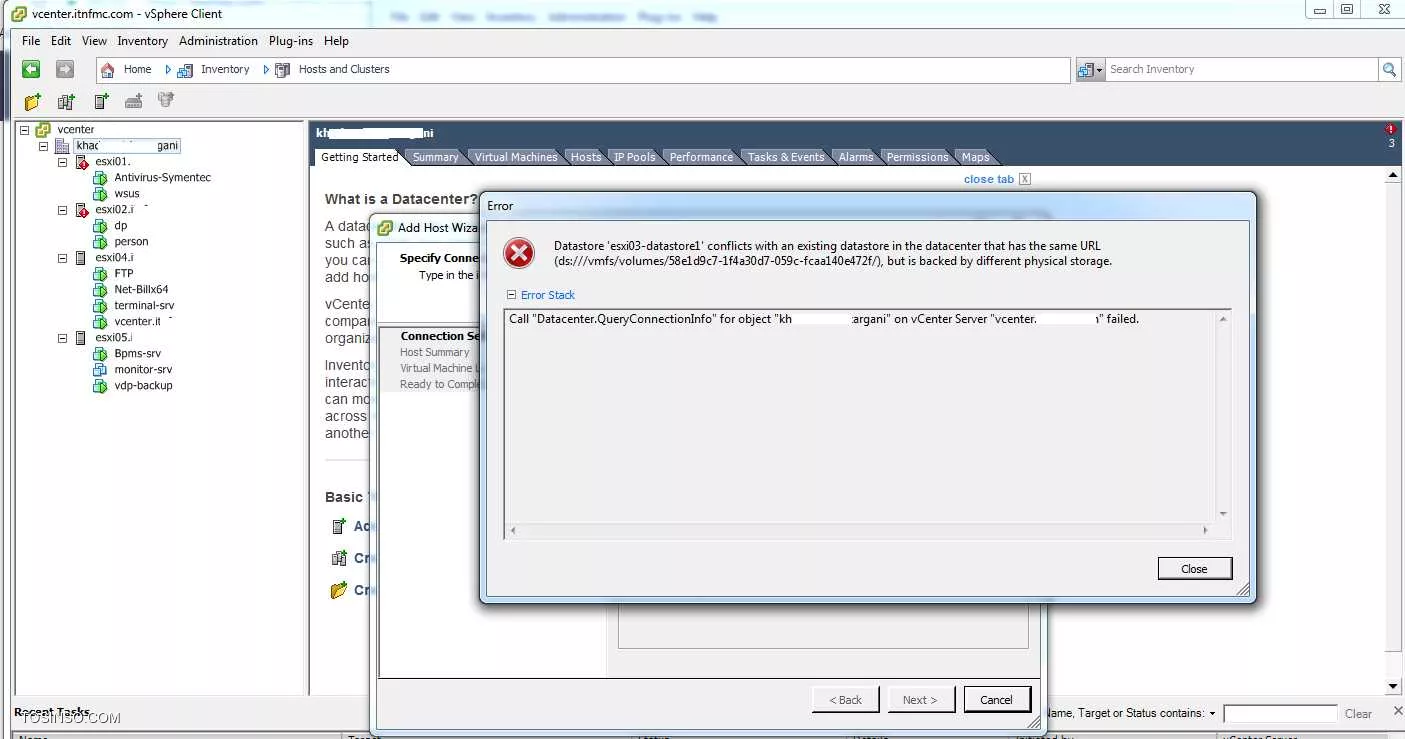This screenshot has width=1405, height=739.
Task: Click the error stack horizontal scrollbar
Action: pos(860,531)
